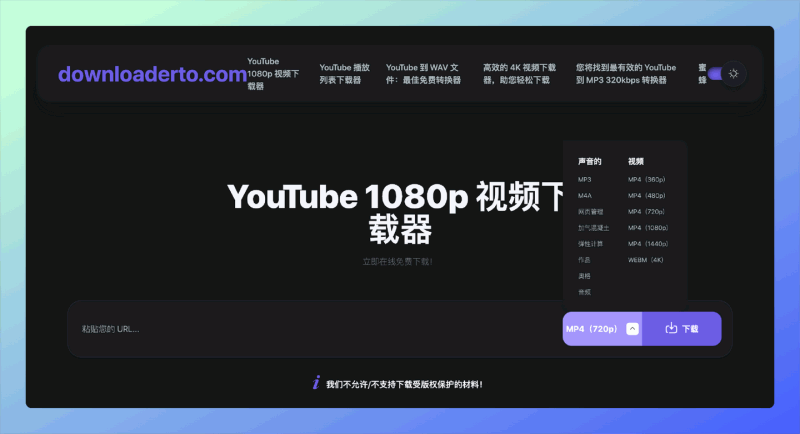Select 作品 audio option
Screen dimensions: 800x434
pos(584,260)
